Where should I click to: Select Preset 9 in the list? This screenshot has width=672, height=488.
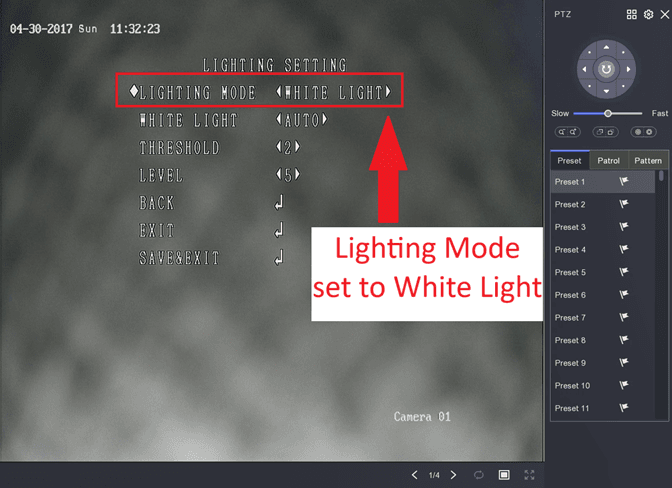(x=603, y=363)
